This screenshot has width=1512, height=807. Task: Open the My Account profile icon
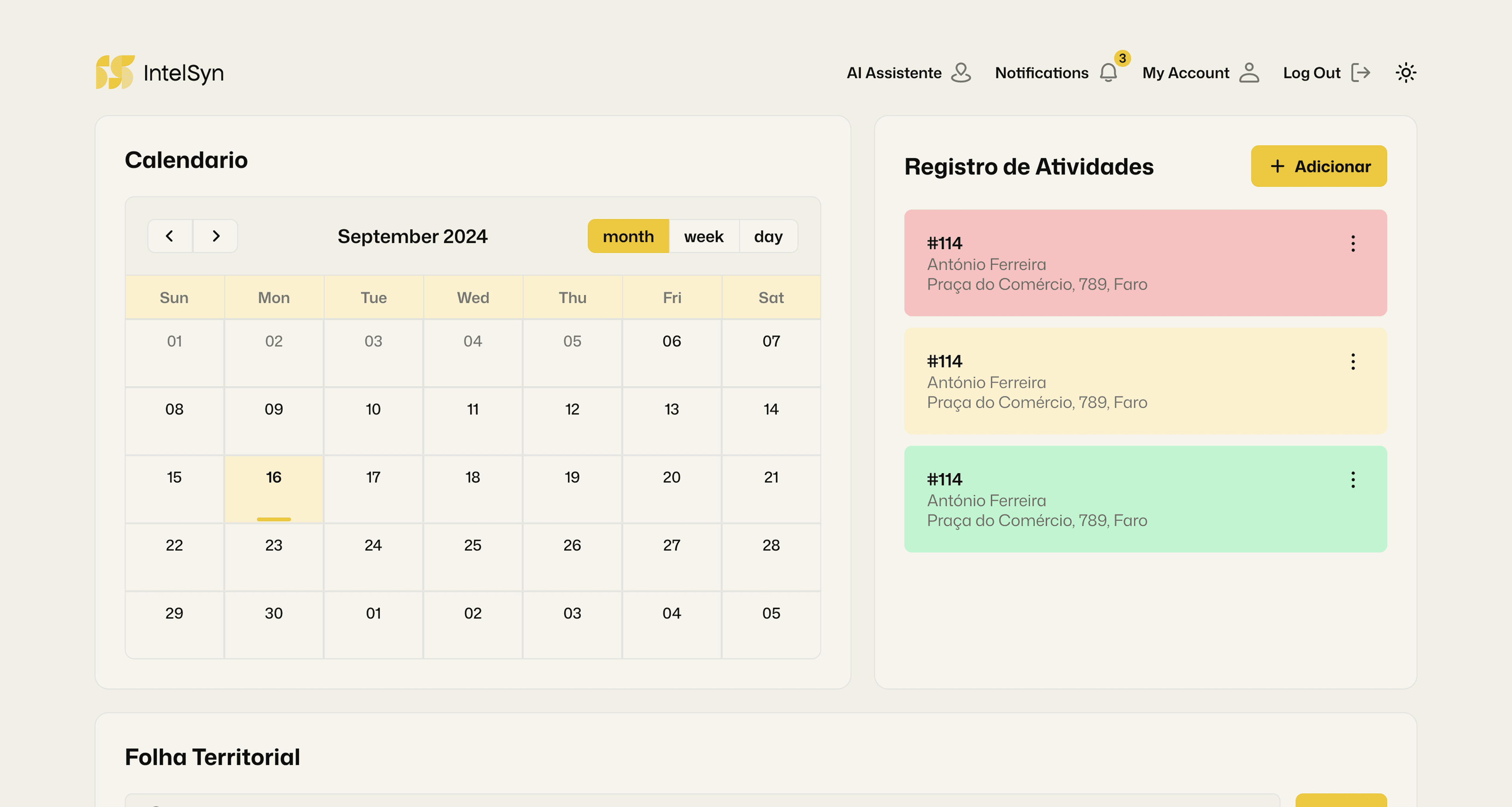coord(1249,73)
